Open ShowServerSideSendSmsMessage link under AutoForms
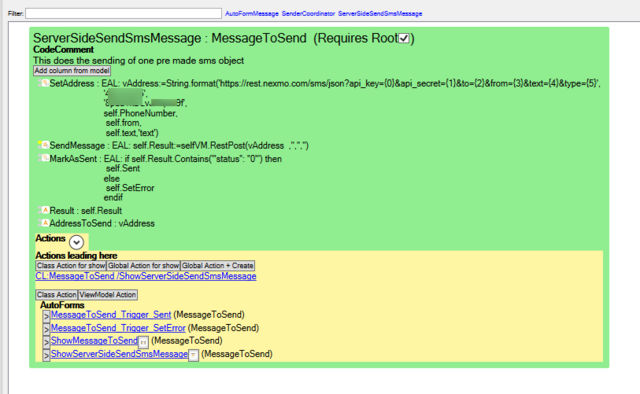 [x=119, y=354]
